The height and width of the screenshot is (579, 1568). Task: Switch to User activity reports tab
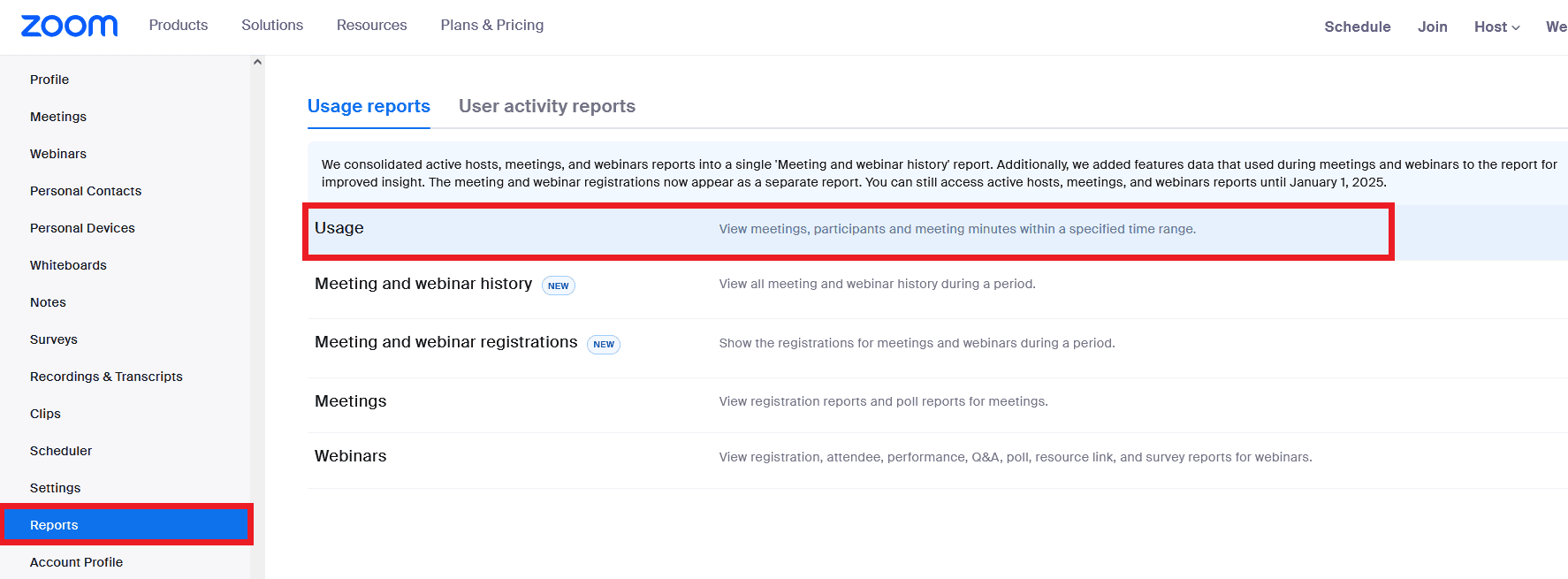coord(546,106)
